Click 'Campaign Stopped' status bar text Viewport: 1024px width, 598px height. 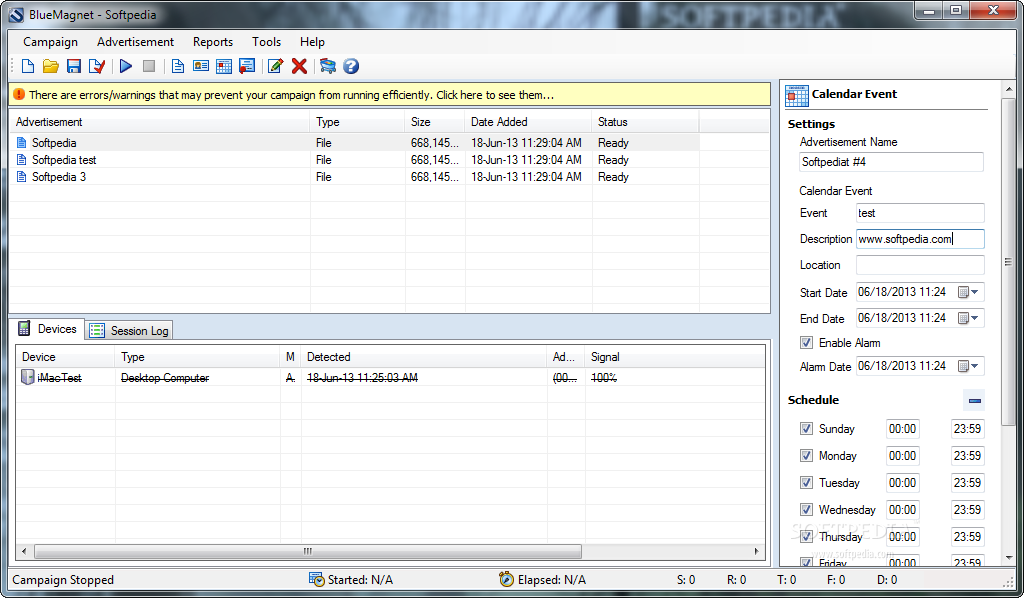pyautogui.click(x=63, y=580)
